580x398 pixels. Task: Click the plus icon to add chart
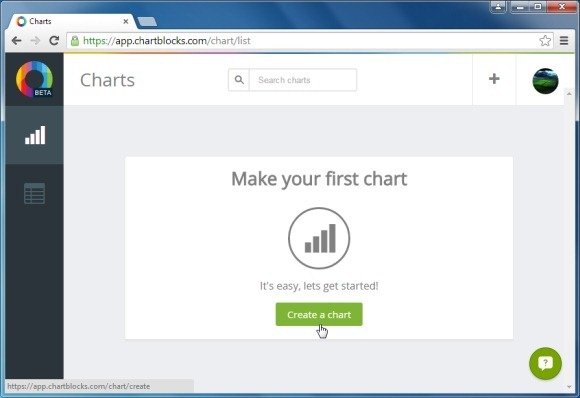[494, 79]
